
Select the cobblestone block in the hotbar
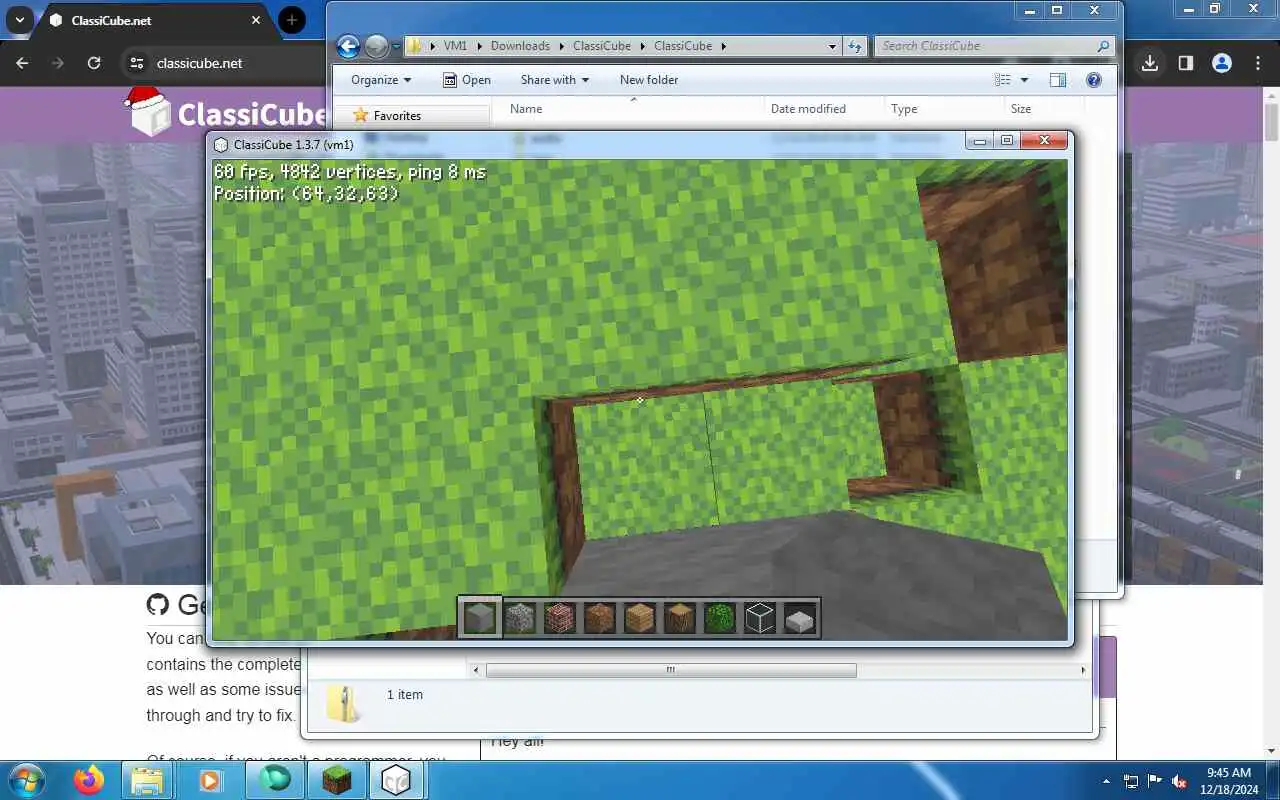[x=520, y=619]
